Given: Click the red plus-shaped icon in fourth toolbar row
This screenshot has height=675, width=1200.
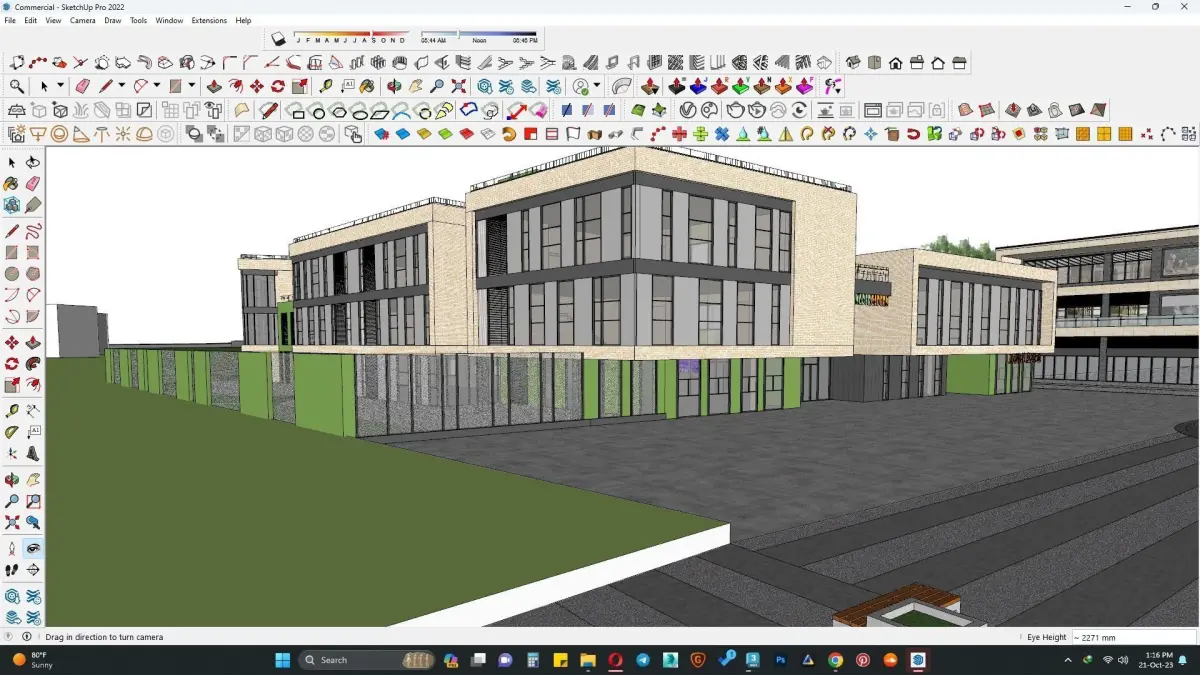Looking at the screenshot, I should pyautogui.click(x=679, y=133).
